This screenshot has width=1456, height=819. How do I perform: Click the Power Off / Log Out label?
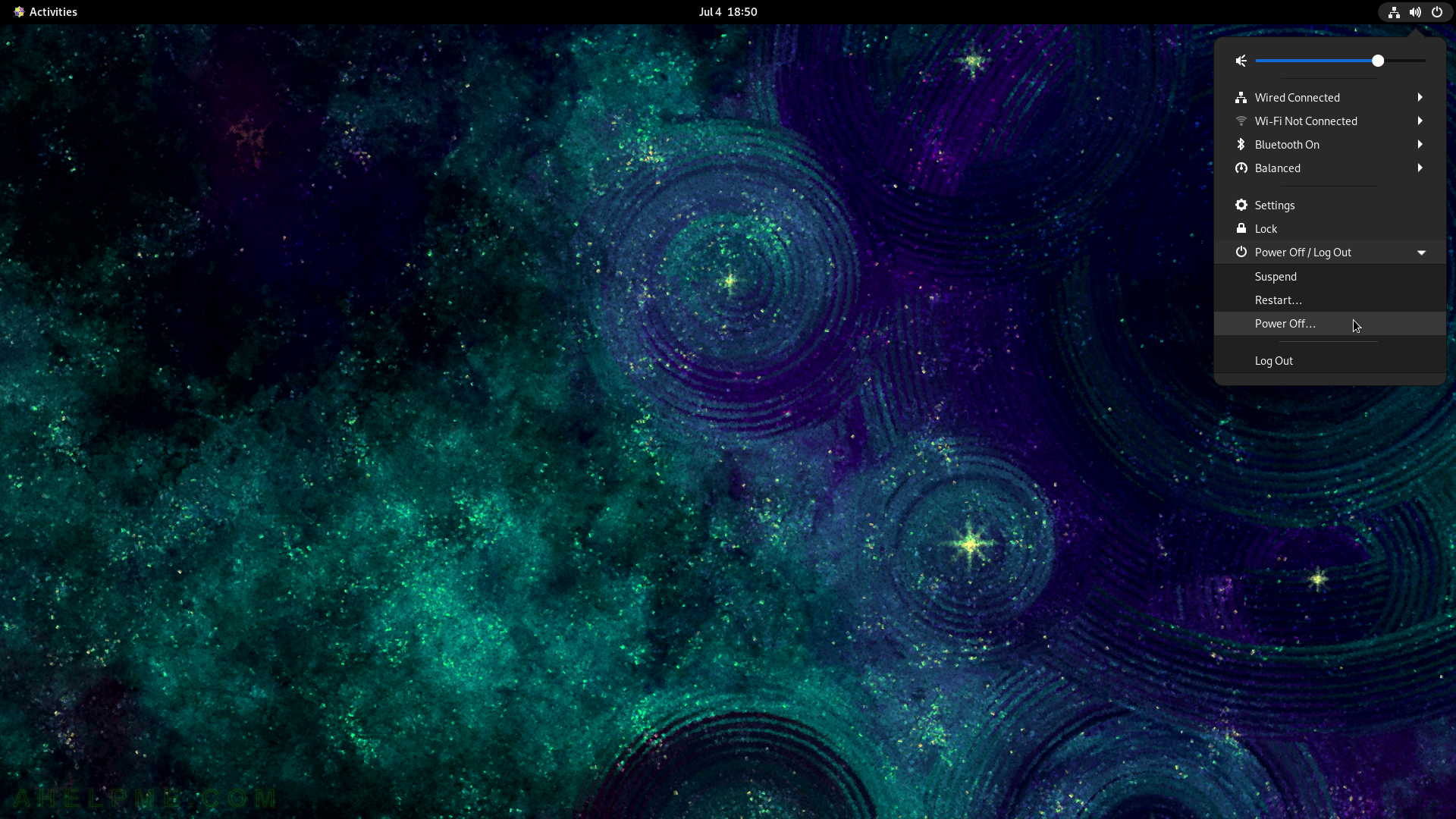tap(1302, 253)
